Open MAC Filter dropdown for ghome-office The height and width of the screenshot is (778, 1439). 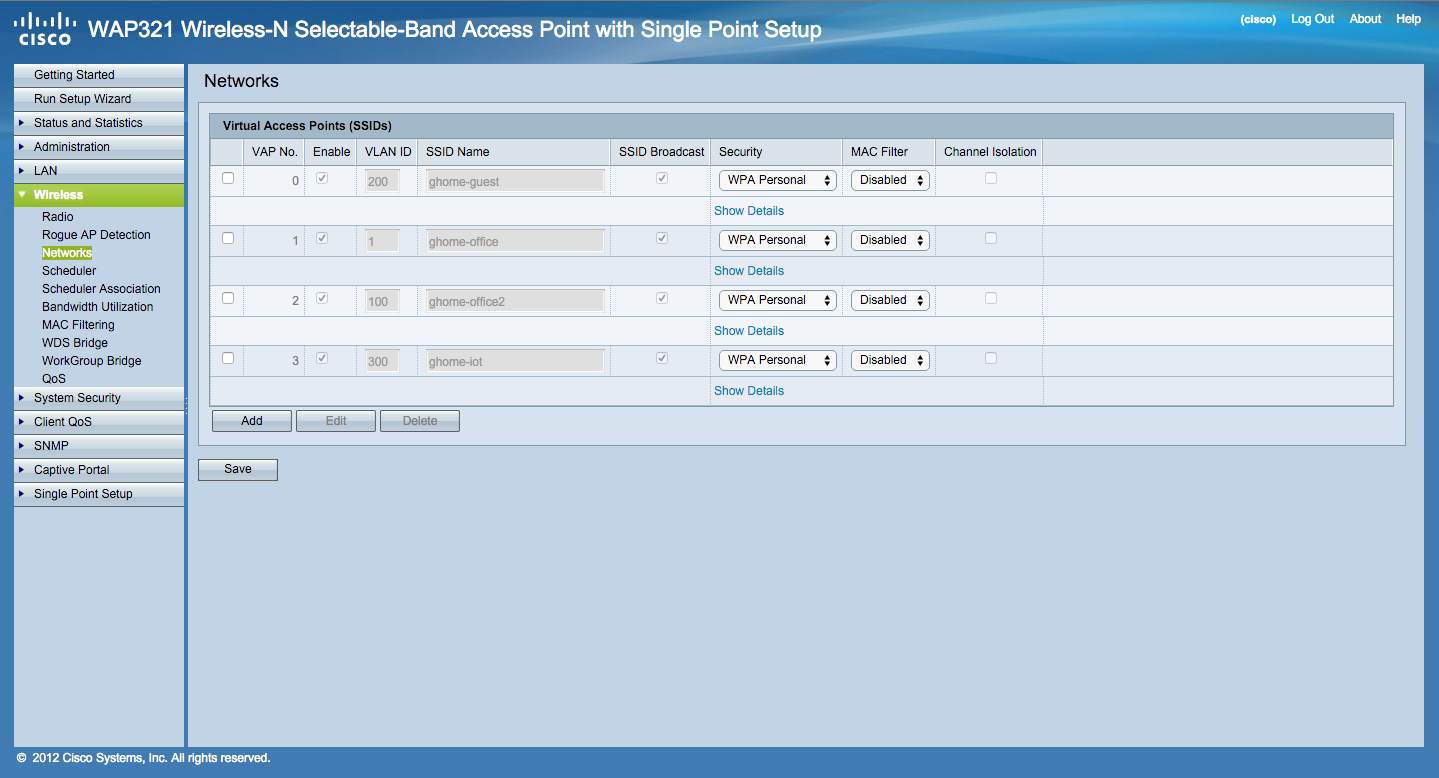[x=890, y=240]
